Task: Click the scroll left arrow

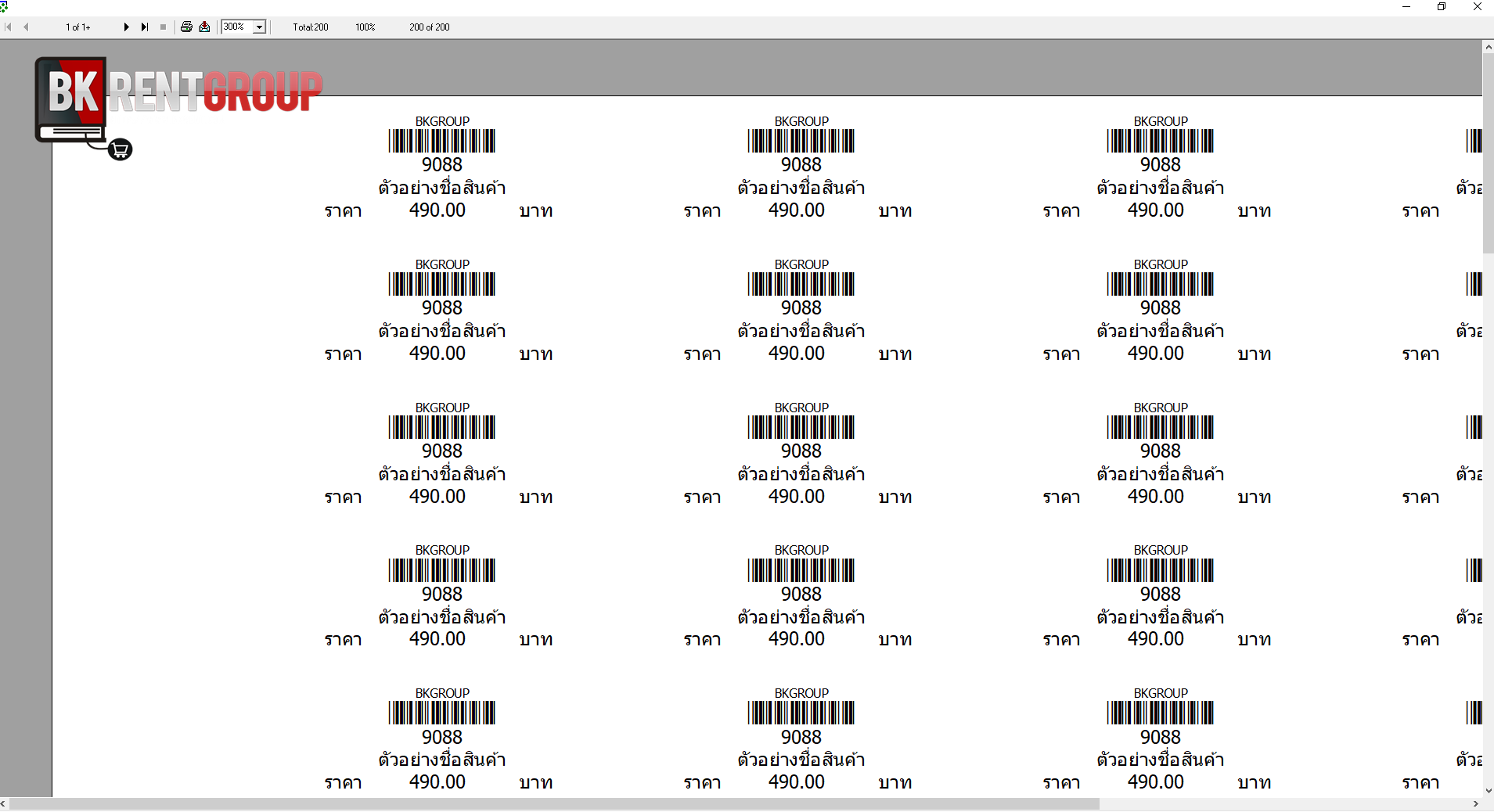Action: point(4,804)
